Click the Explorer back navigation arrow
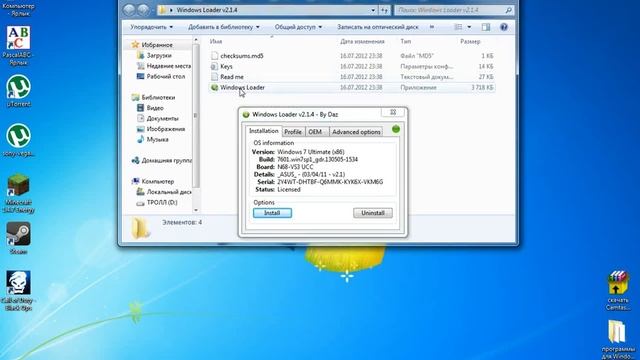Image resolution: width=640 pixels, height=360 pixels. [129, 10]
